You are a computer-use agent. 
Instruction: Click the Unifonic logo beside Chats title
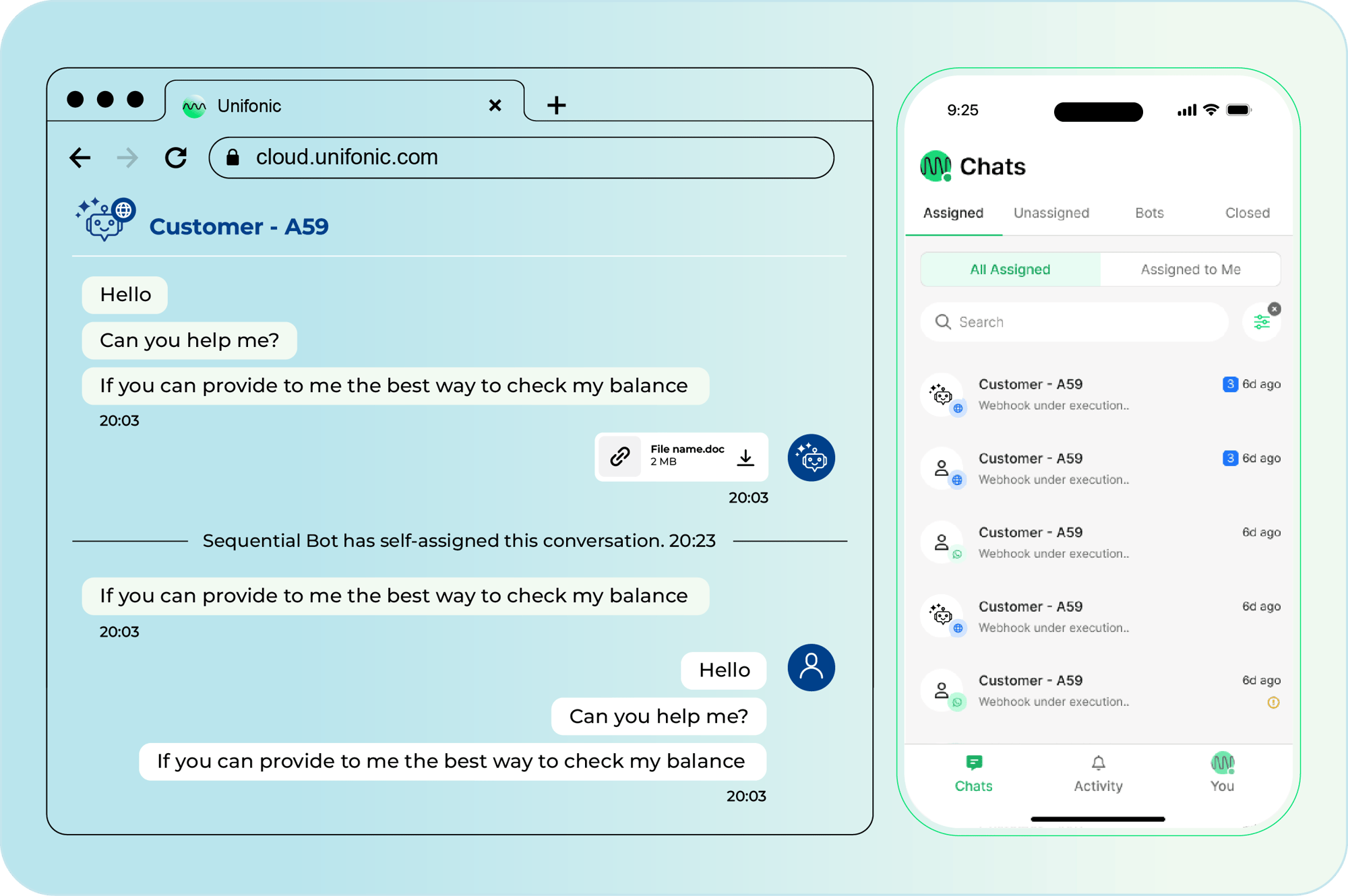coord(936,166)
